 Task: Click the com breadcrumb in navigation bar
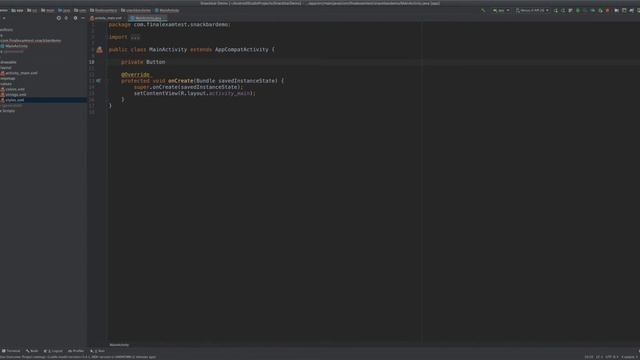click(x=80, y=10)
